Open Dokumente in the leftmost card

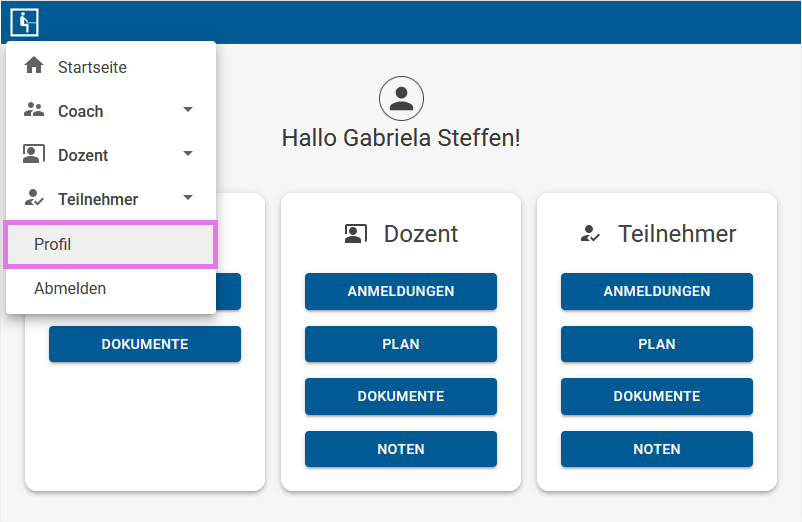[x=145, y=344]
